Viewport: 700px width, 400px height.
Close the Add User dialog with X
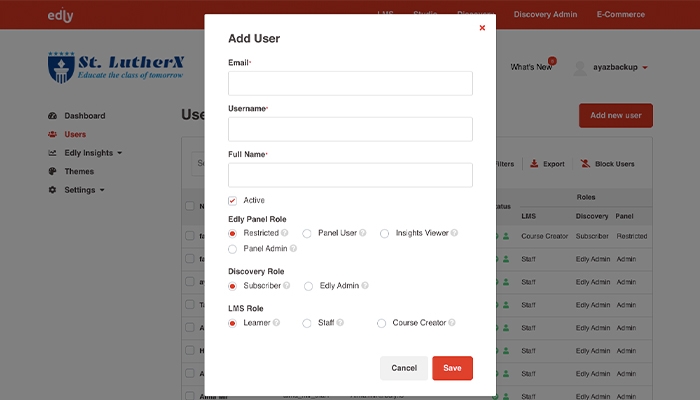tap(482, 28)
